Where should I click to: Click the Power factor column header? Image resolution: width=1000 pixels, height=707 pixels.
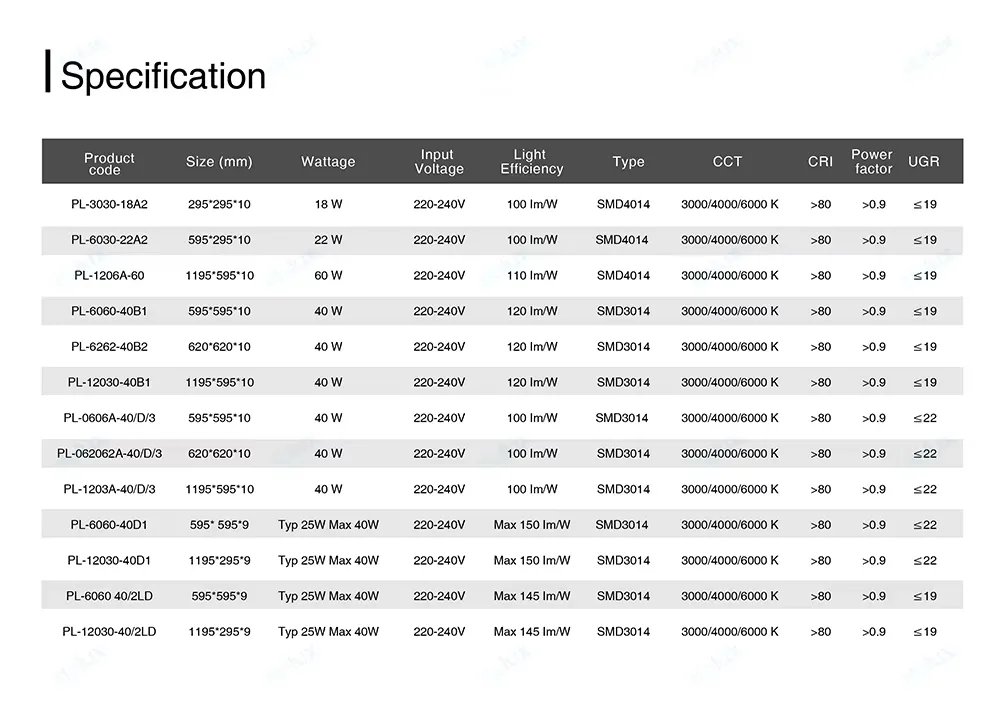coord(872,162)
